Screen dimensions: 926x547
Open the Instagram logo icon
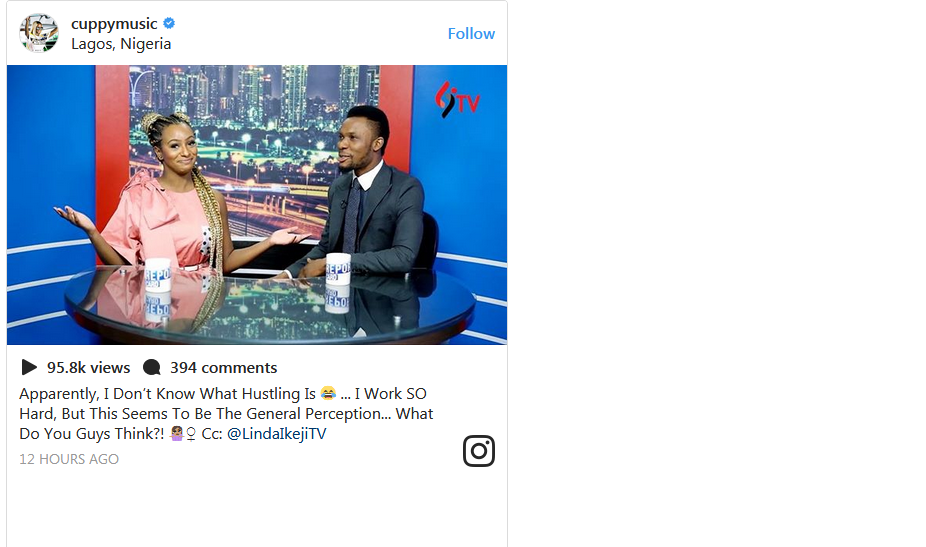point(479,451)
